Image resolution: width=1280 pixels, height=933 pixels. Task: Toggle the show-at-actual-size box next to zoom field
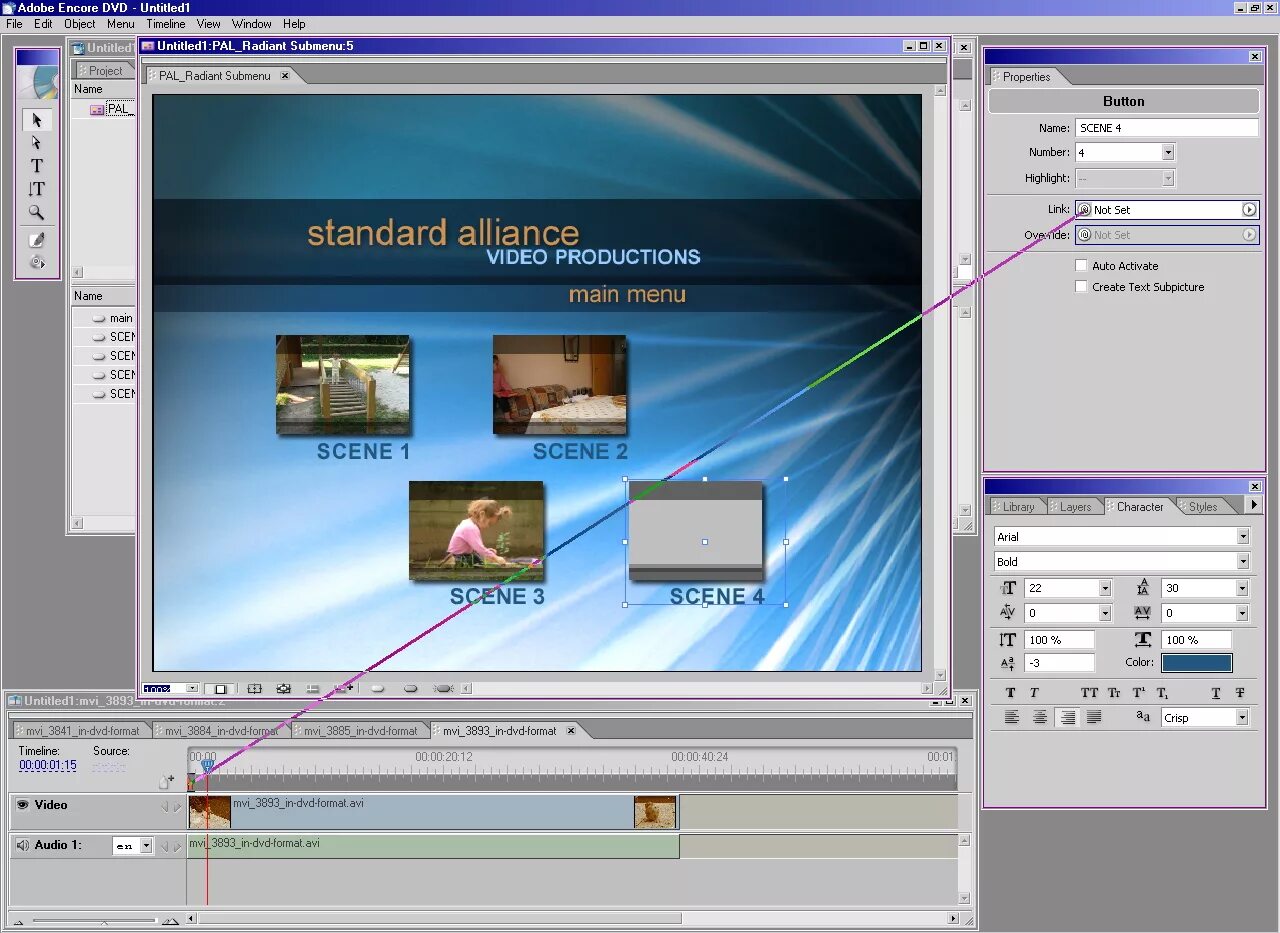[221, 688]
